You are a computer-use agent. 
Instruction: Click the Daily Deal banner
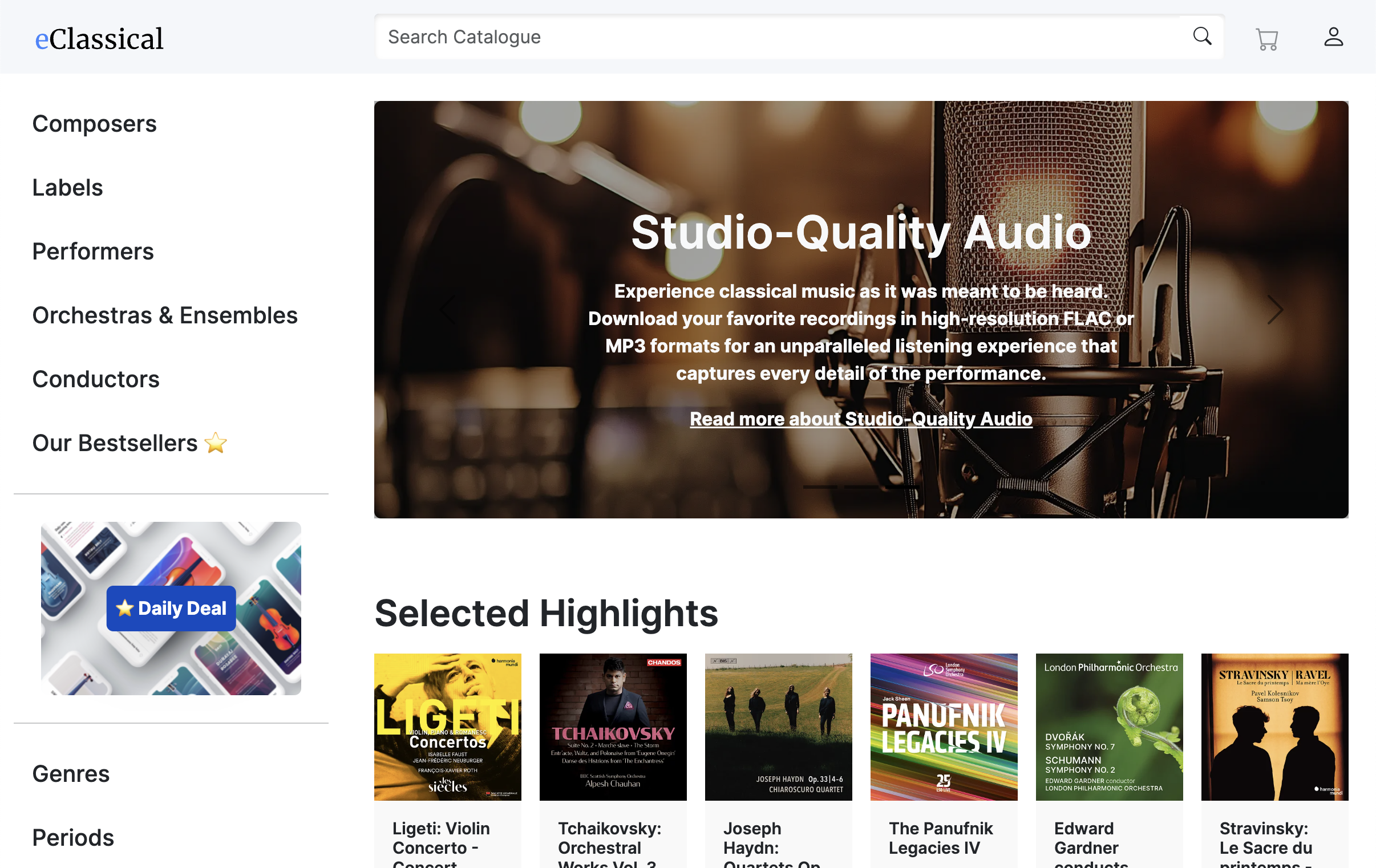click(x=171, y=608)
